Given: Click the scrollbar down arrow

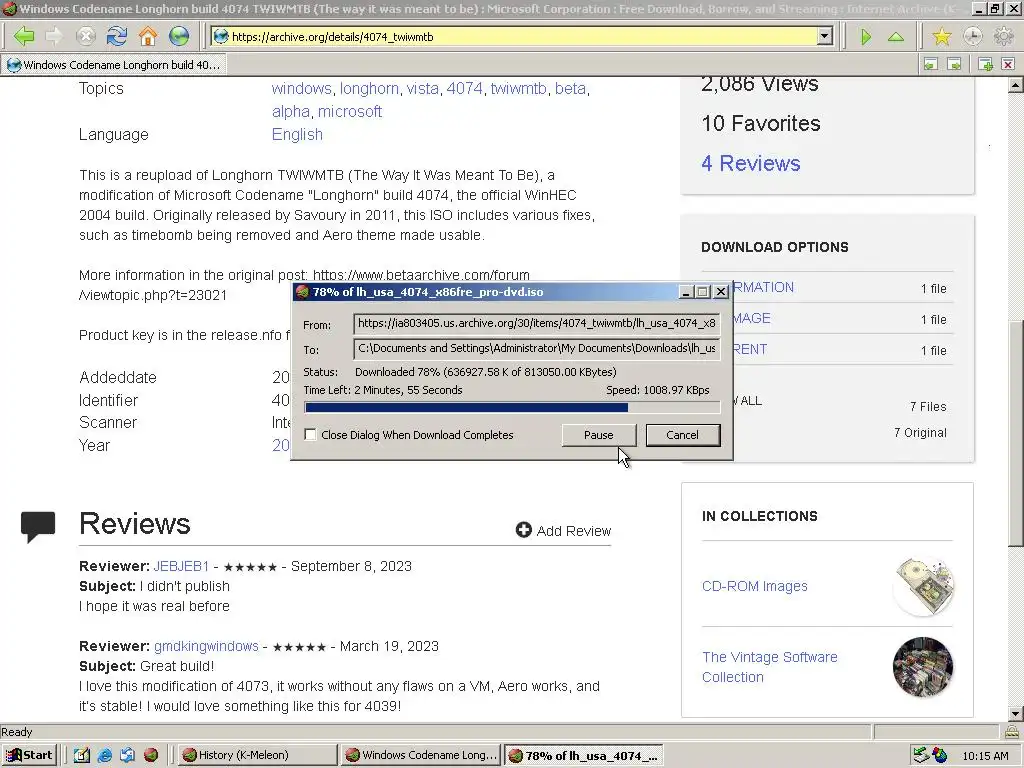Looking at the screenshot, I should (1016, 714).
